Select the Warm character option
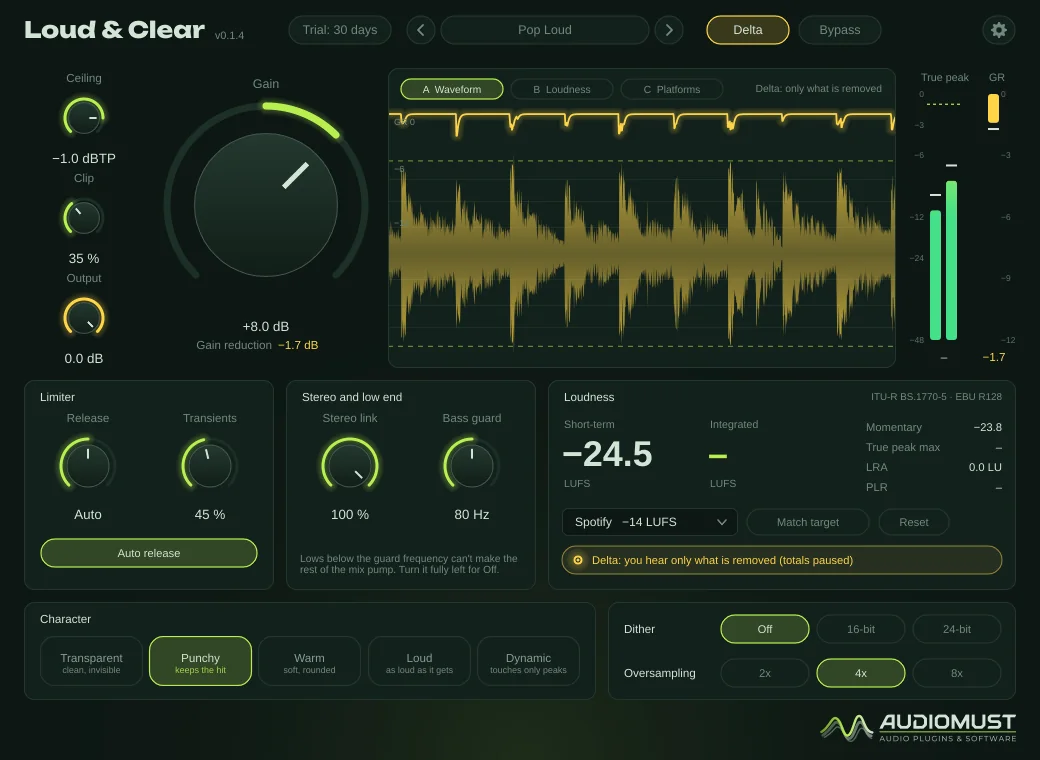The image size is (1040, 760). click(x=309, y=662)
